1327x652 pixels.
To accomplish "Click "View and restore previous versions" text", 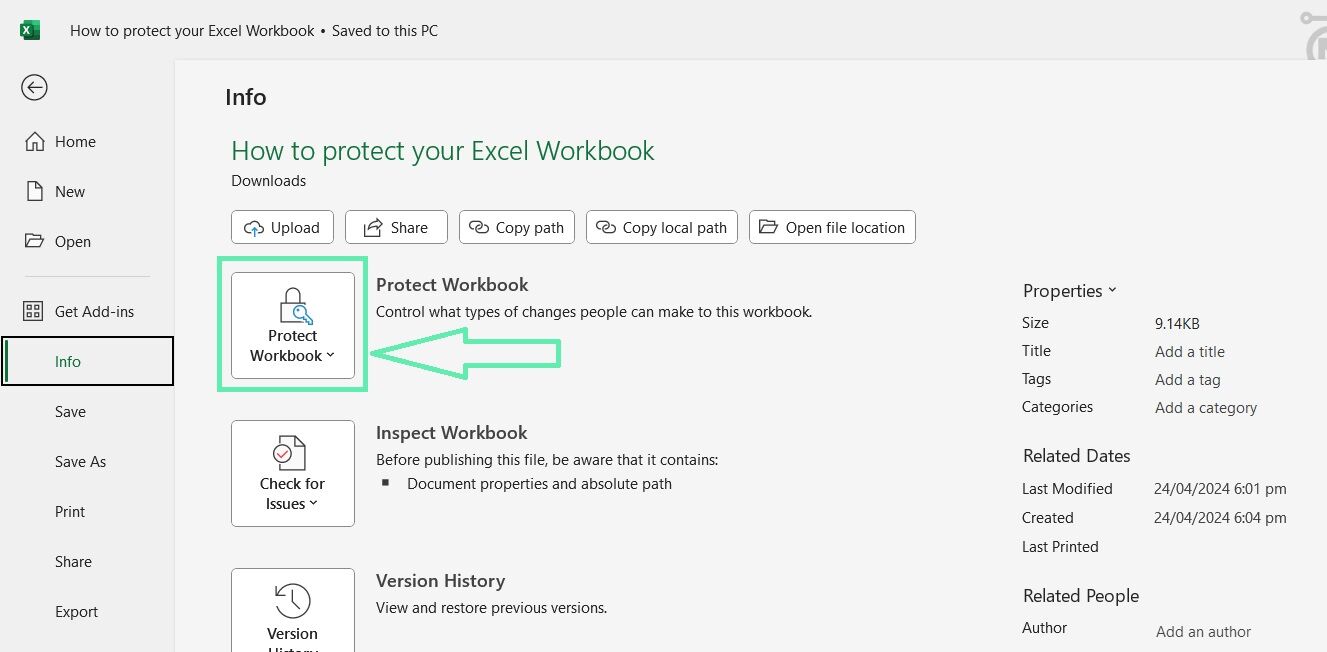I will click(491, 608).
